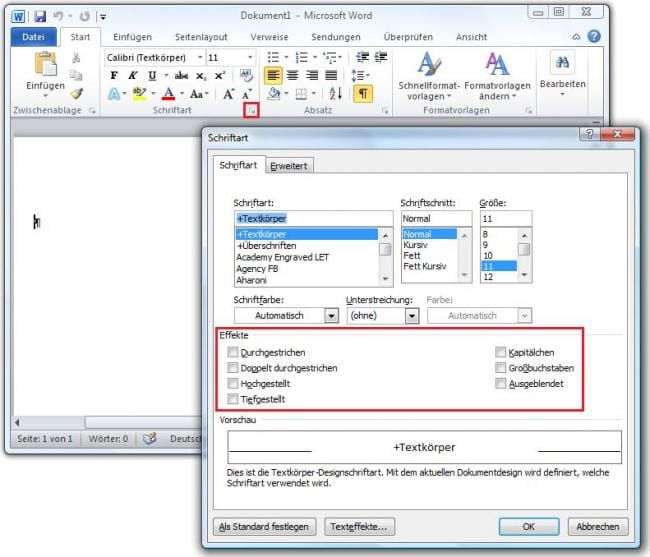Image resolution: width=650 pixels, height=557 pixels.
Task: Click the justify alignment icon
Action: [x=331, y=75]
